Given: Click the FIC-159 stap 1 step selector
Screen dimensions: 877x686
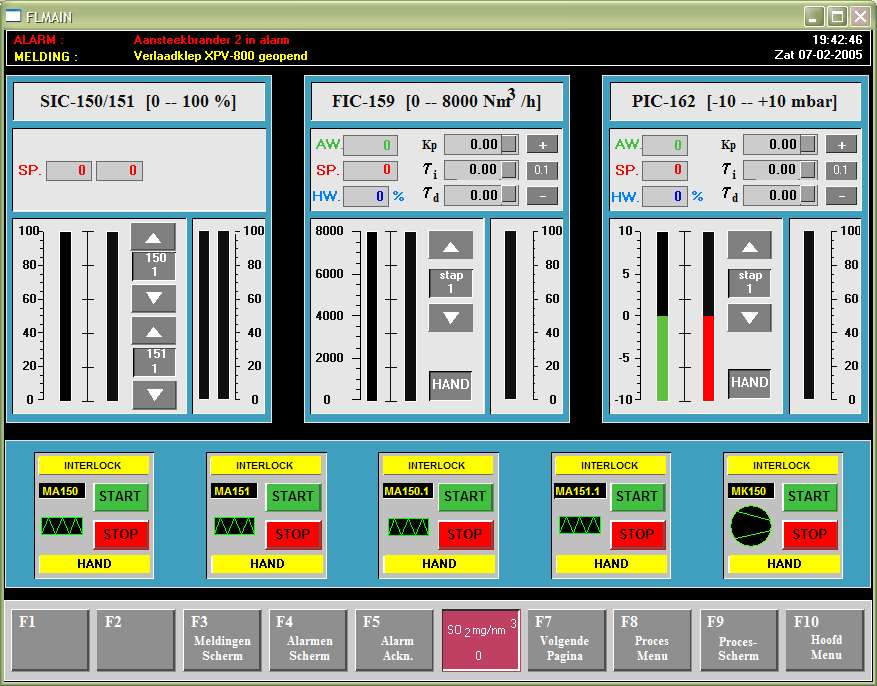Looking at the screenshot, I should tap(451, 282).
